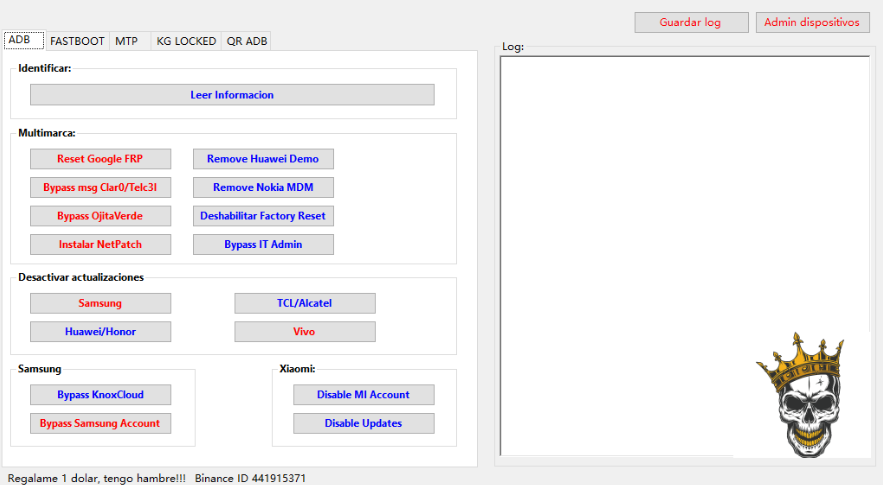Click Bypass OjitaVerde button
Screen dimensions: 883x485
click(x=100, y=216)
